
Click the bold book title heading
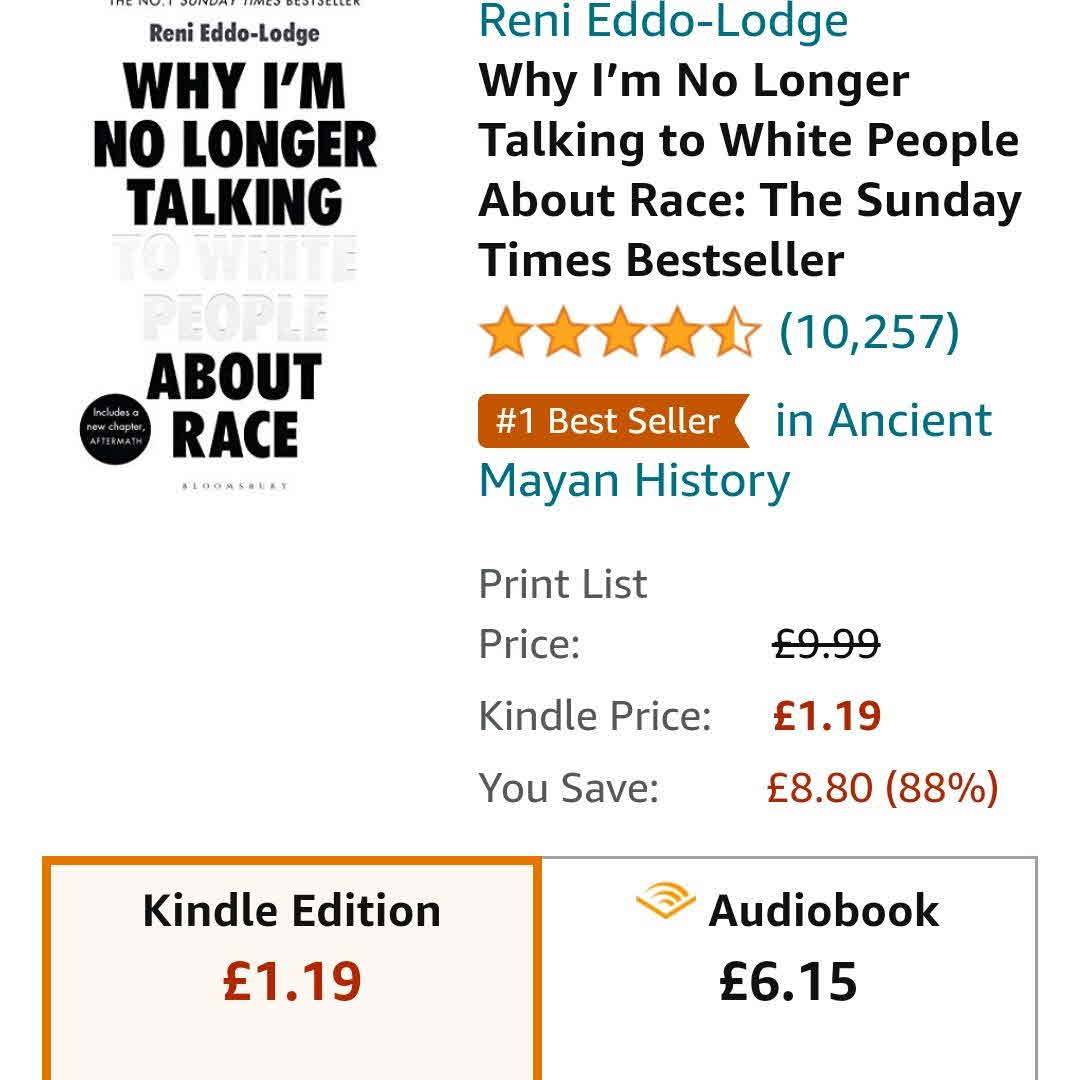pyautogui.click(x=748, y=170)
